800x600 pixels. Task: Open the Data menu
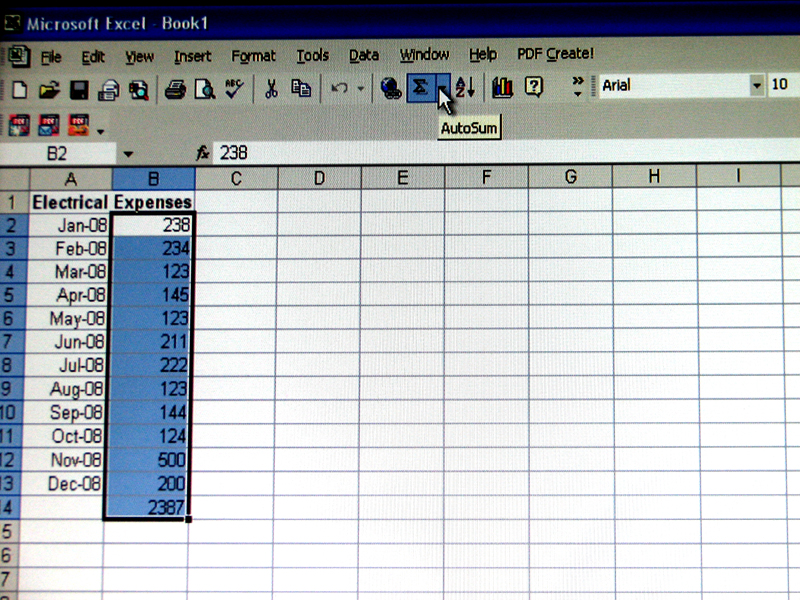coord(363,56)
